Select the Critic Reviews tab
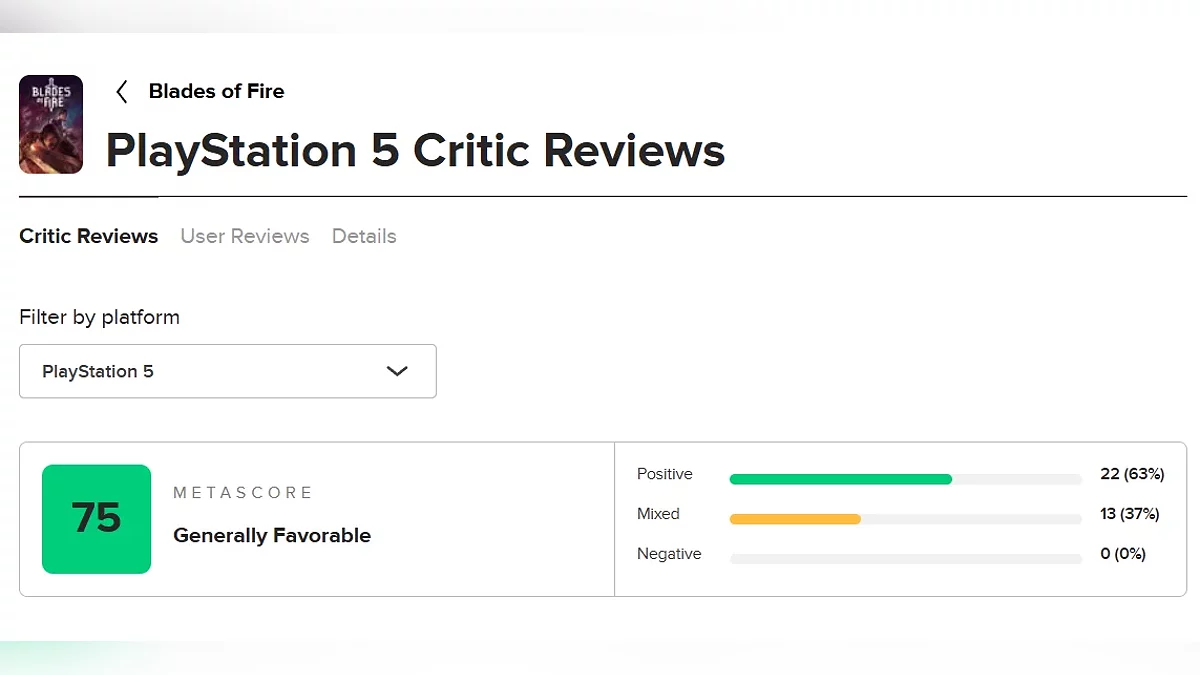 89,236
